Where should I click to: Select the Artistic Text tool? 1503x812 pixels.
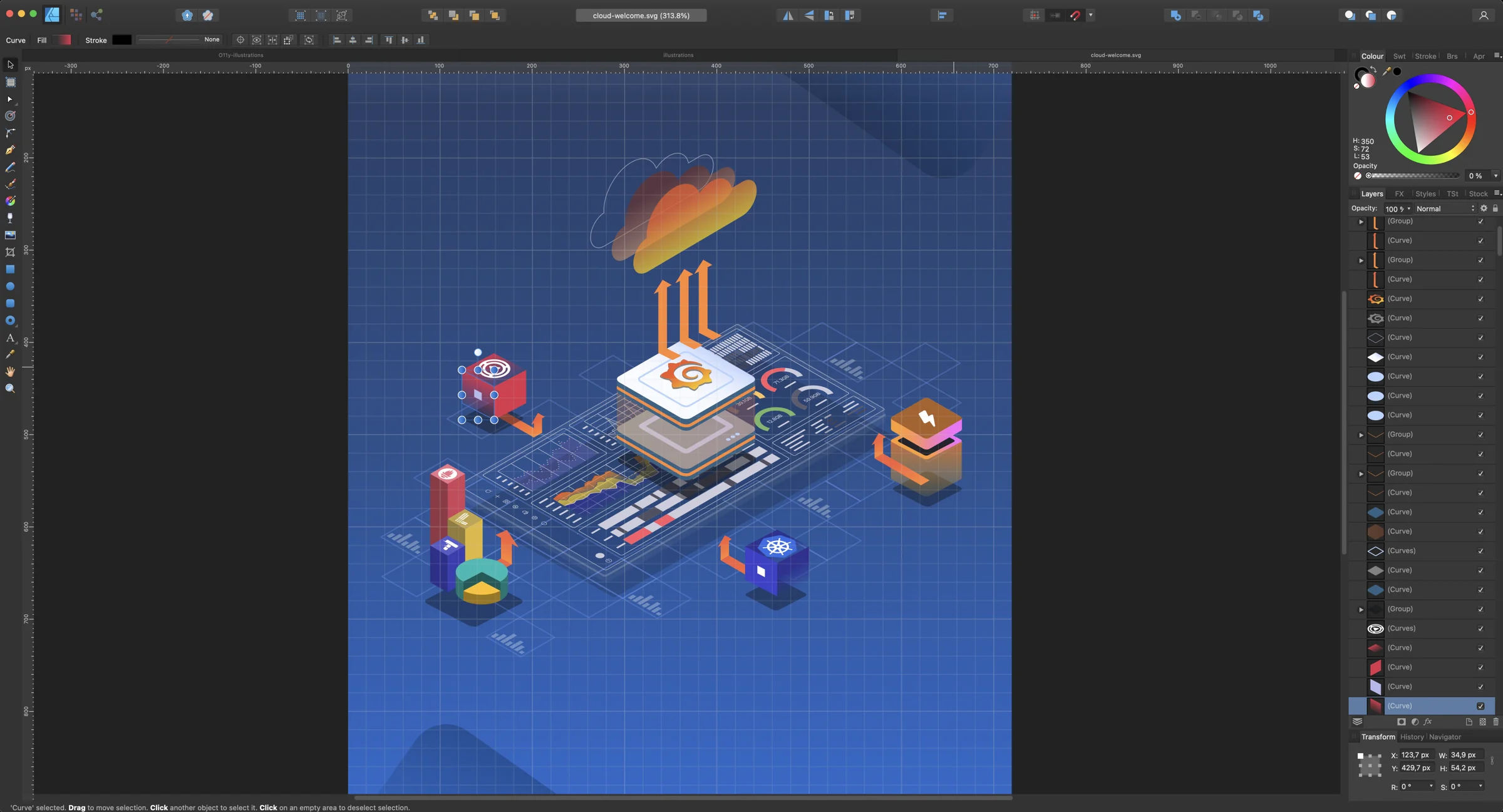[10, 338]
